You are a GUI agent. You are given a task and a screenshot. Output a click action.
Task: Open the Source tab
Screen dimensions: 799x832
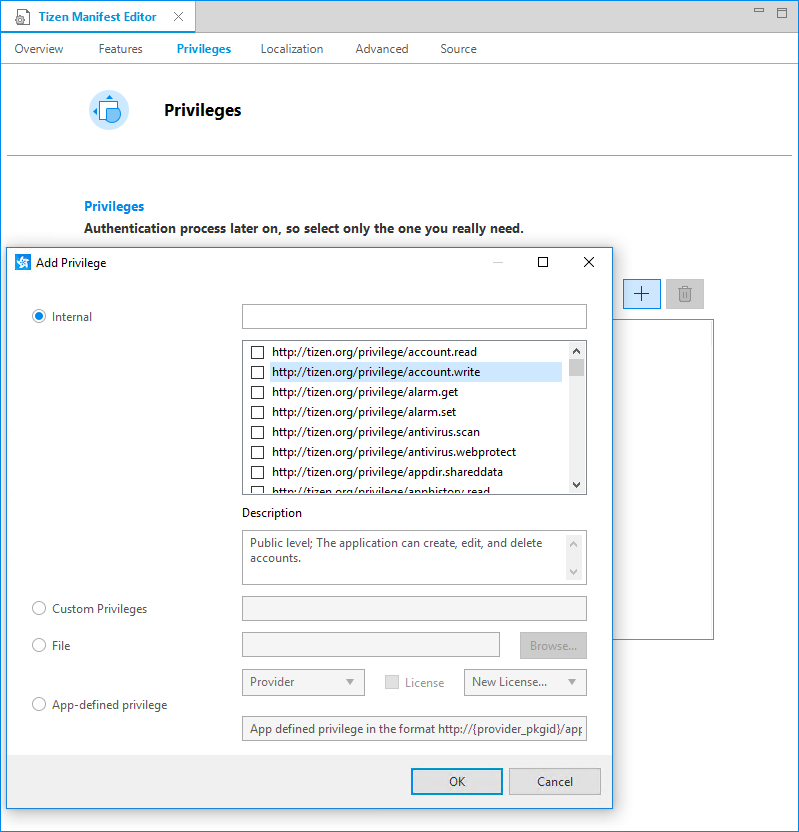tap(458, 49)
